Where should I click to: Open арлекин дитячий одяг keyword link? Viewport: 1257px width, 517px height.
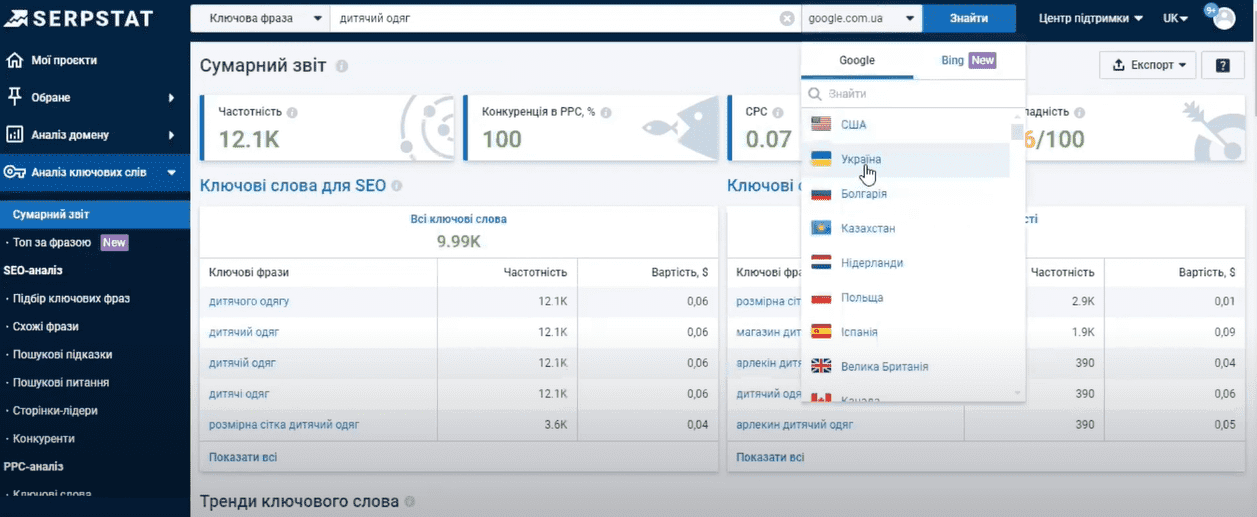pyautogui.click(x=795, y=424)
